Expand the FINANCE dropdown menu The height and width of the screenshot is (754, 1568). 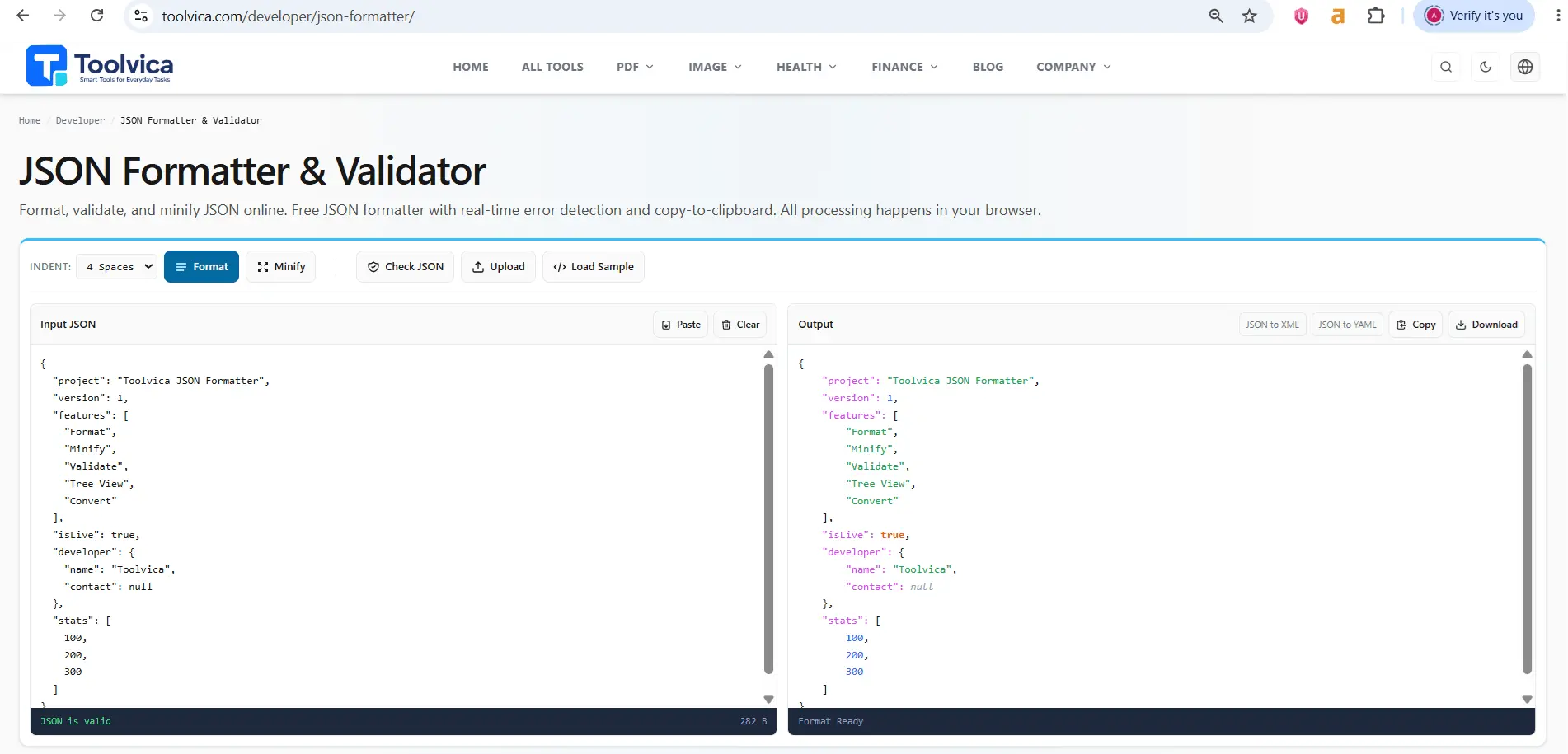(x=904, y=67)
